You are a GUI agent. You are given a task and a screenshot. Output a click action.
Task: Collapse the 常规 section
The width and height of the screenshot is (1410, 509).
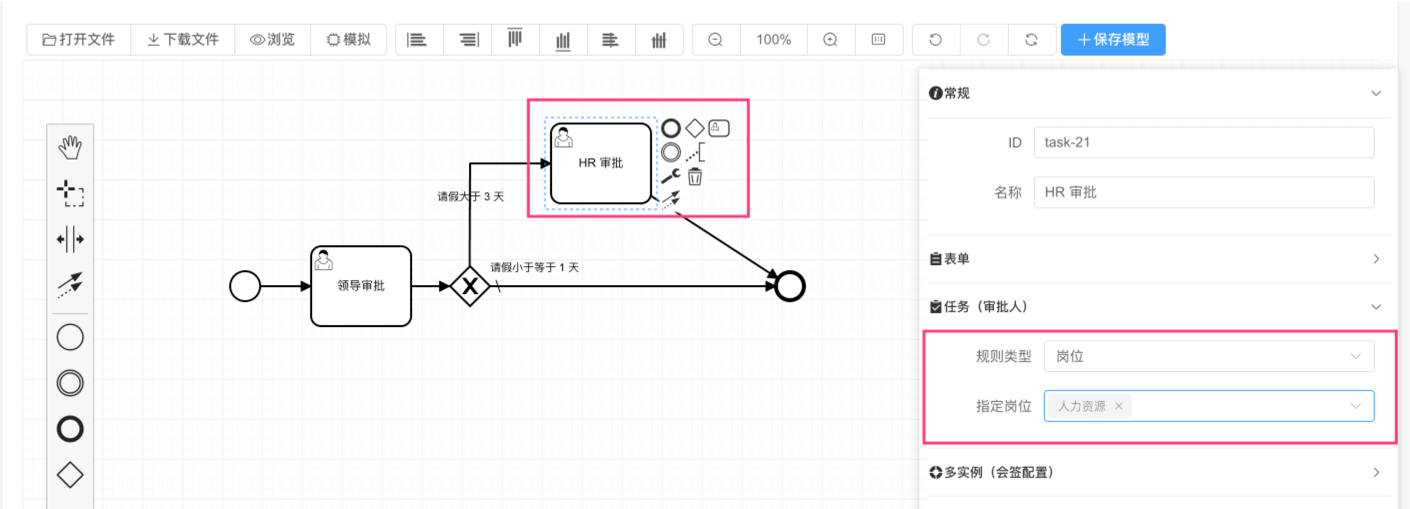(x=1376, y=93)
